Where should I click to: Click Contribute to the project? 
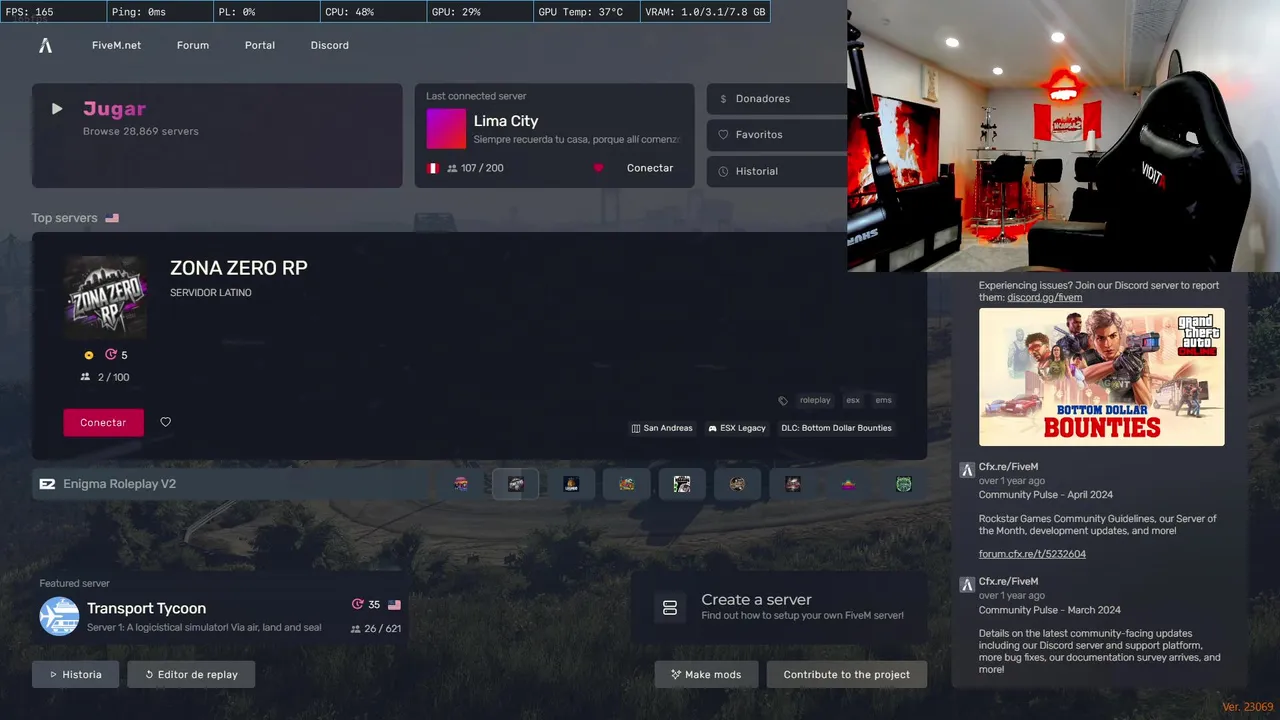(x=847, y=674)
